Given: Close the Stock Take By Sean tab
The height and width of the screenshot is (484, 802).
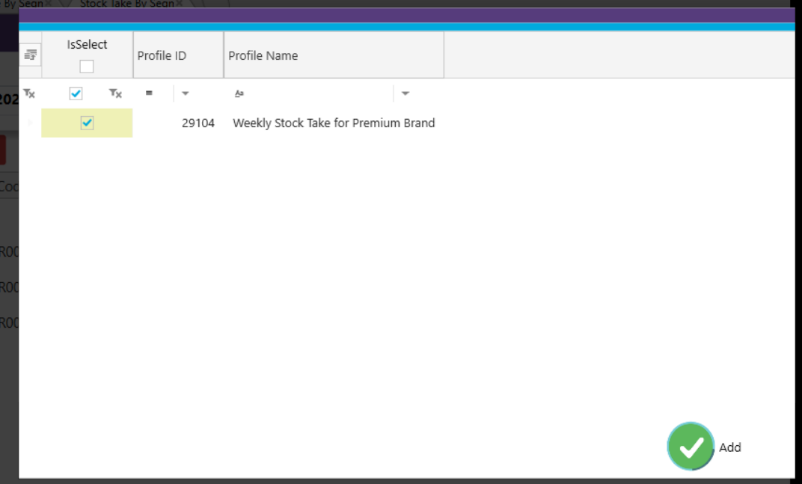Looking at the screenshot, I should tap(181, 4).
